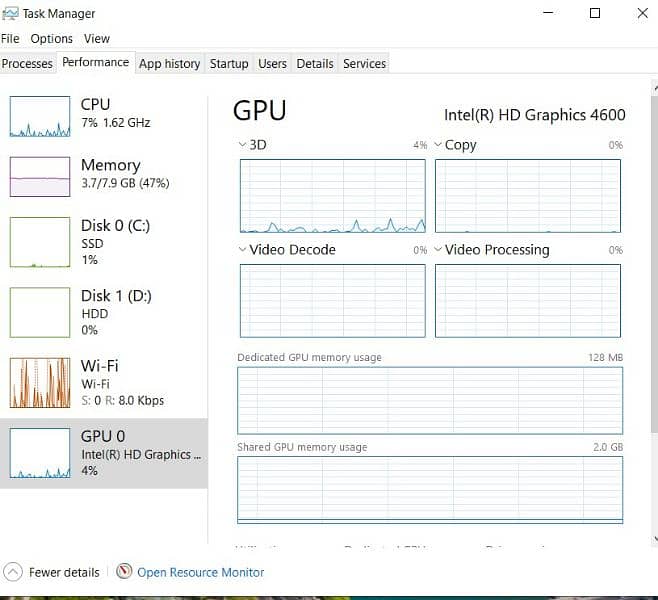This screenshot has width=658, height=600.
Task: Click the 2.0 GB shared memory value
Action: (x=608, y=447)
